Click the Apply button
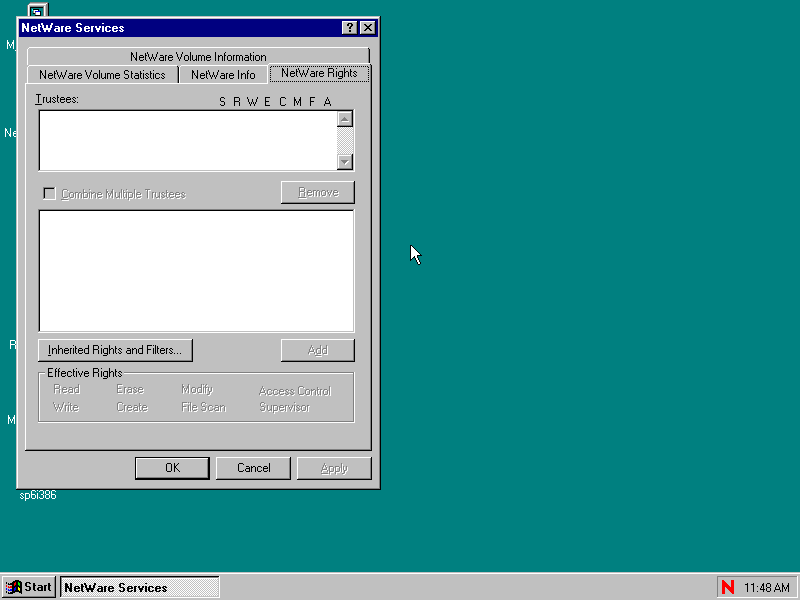The height and width of the screenshot is (600, 800). click(334, 468)
